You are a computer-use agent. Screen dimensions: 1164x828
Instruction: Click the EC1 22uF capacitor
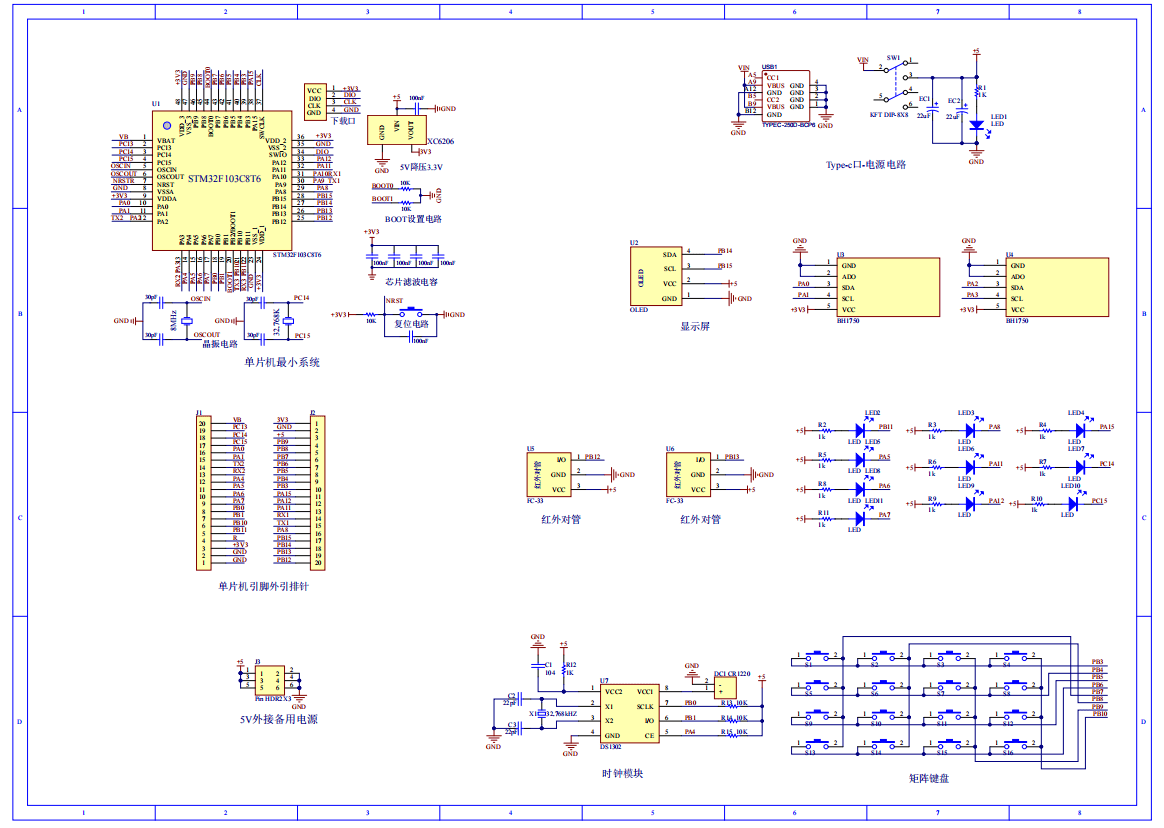(x=933, y=106)
